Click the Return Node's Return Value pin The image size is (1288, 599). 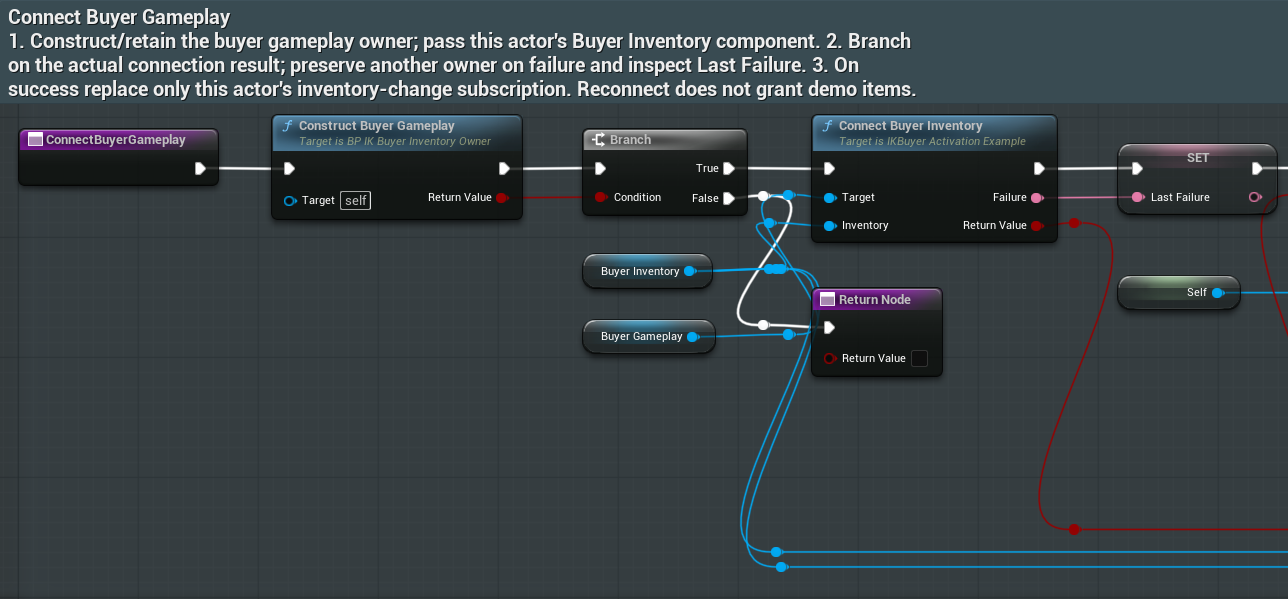[830, 358]
